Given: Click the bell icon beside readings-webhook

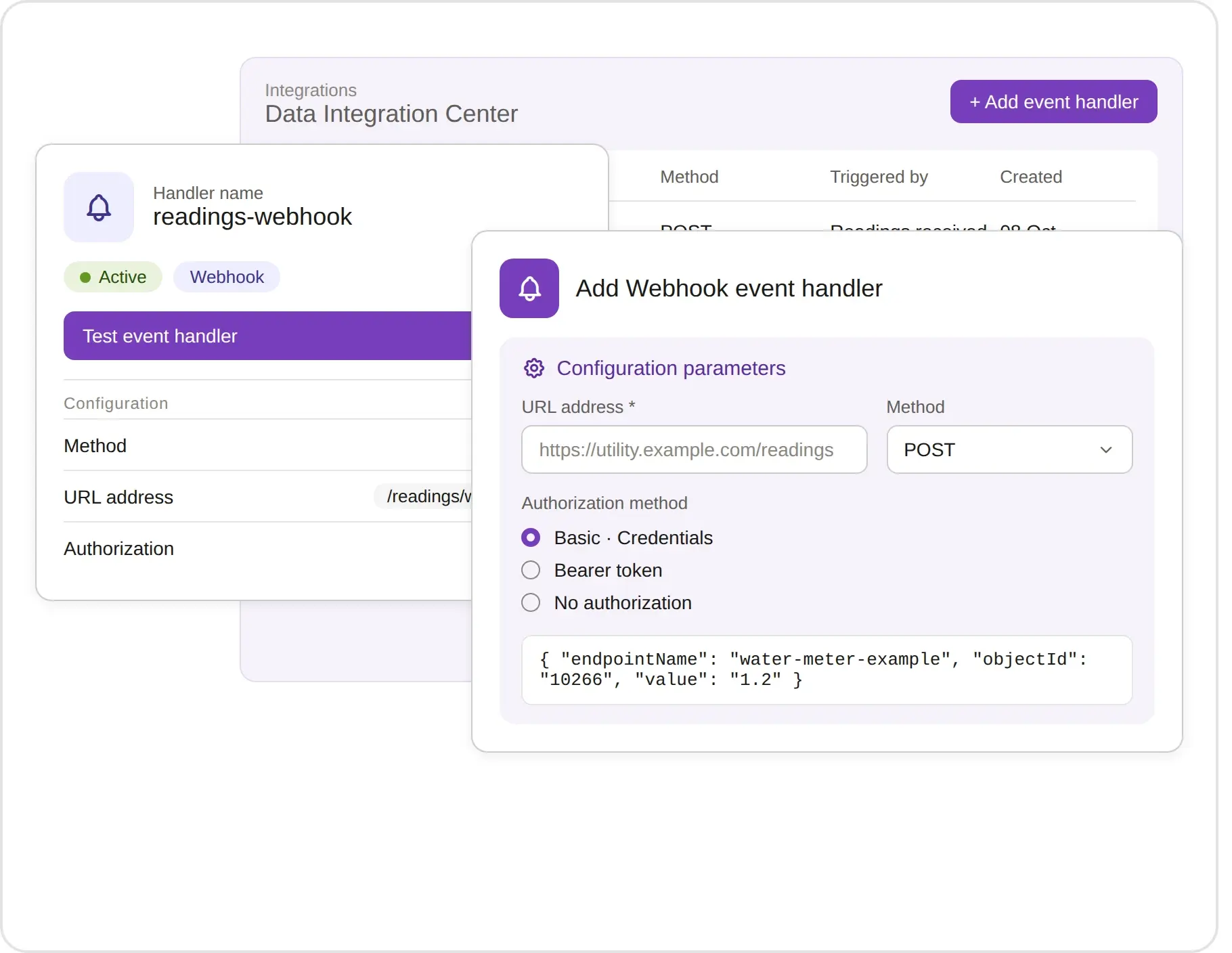Looking at the screenshot, I should click(x=99, y=207).
